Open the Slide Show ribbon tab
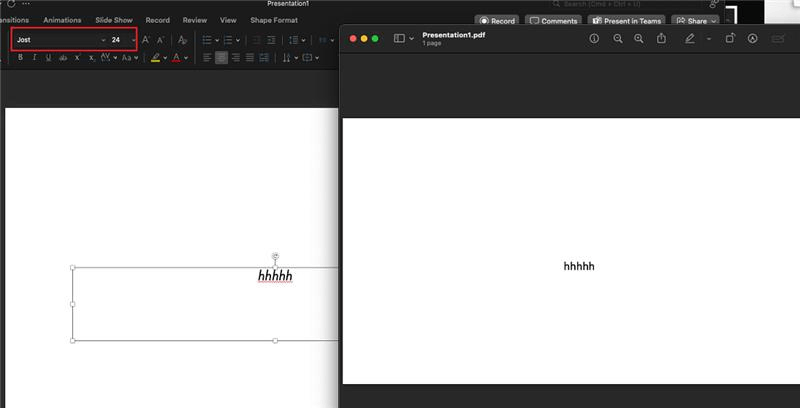 [x=114, y=20]
